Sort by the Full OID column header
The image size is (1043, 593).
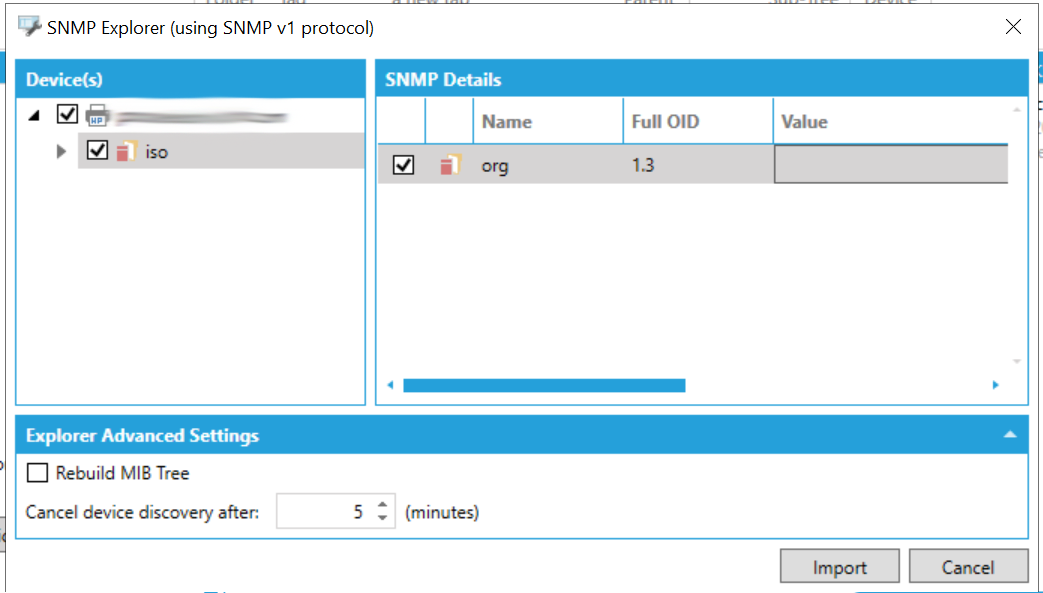(665, 122)
